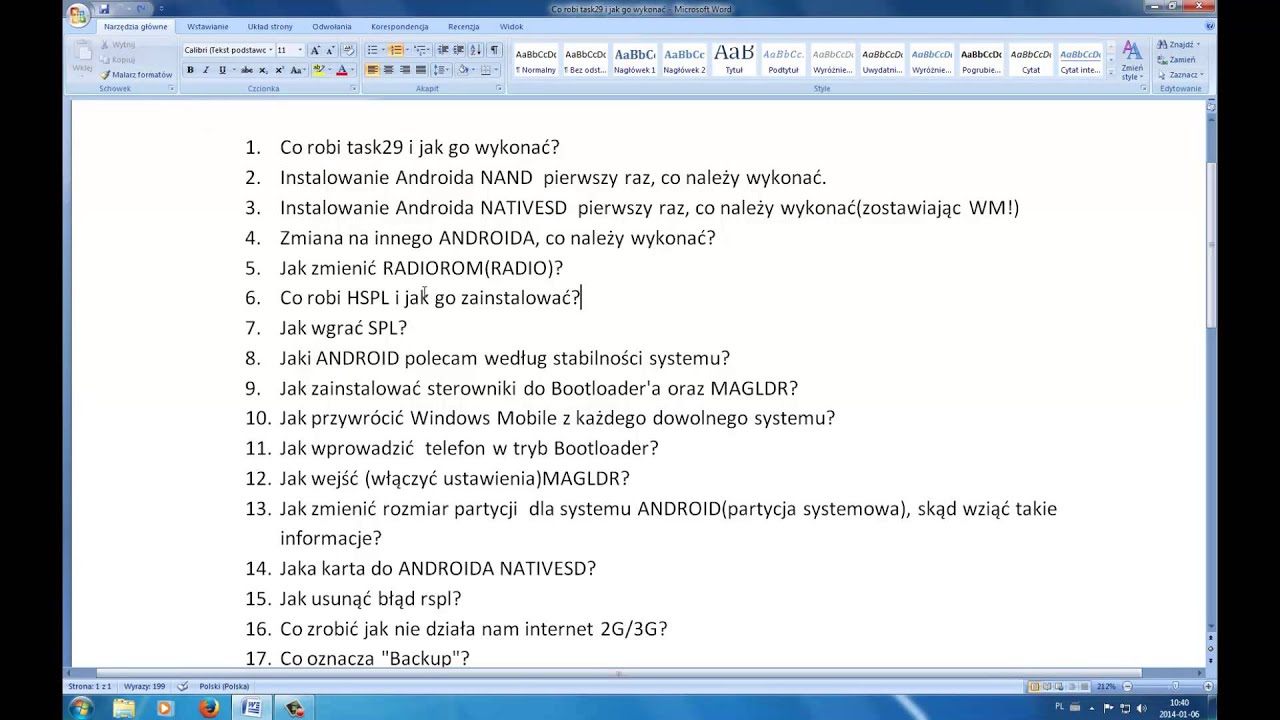Click the Word taskbar button
The width and height of the screenshot is (1280, 720).
point(251,708)
